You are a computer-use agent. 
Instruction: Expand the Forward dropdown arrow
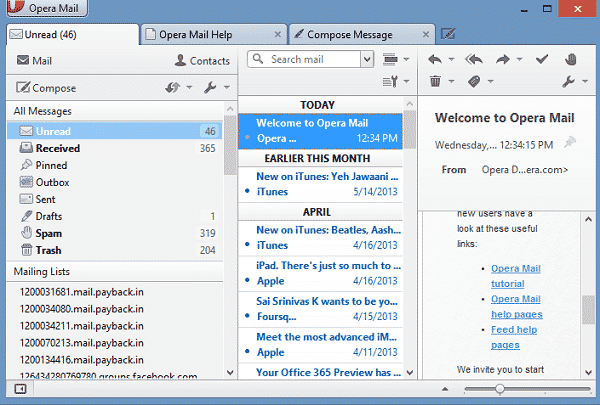(519, 59)
